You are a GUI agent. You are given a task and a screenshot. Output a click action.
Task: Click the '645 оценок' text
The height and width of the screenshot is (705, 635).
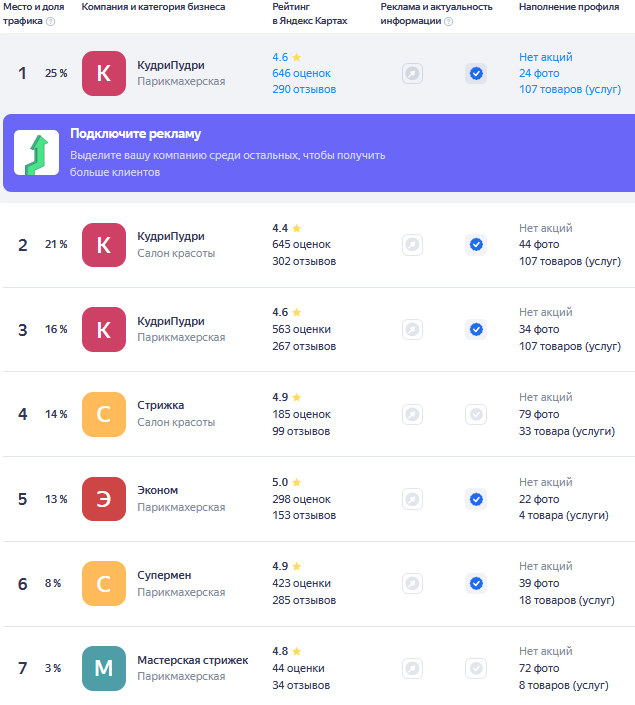301,245
